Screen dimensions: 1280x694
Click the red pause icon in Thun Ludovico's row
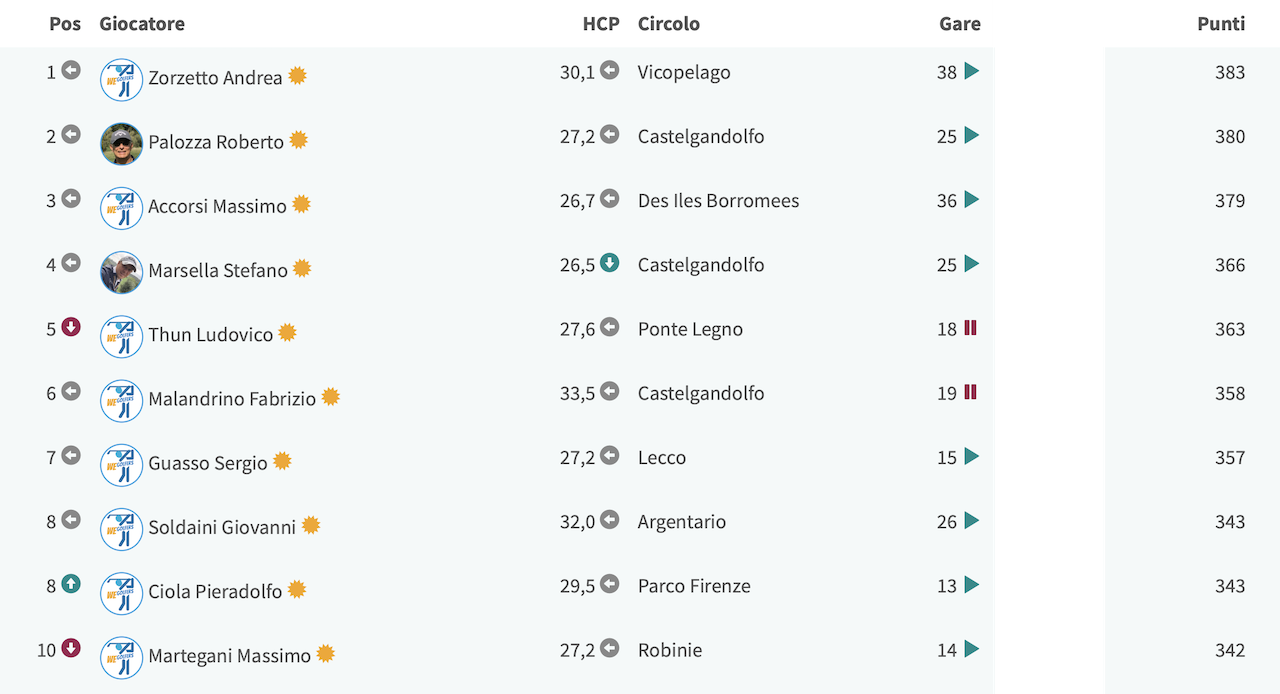click(x=970, y=328)
